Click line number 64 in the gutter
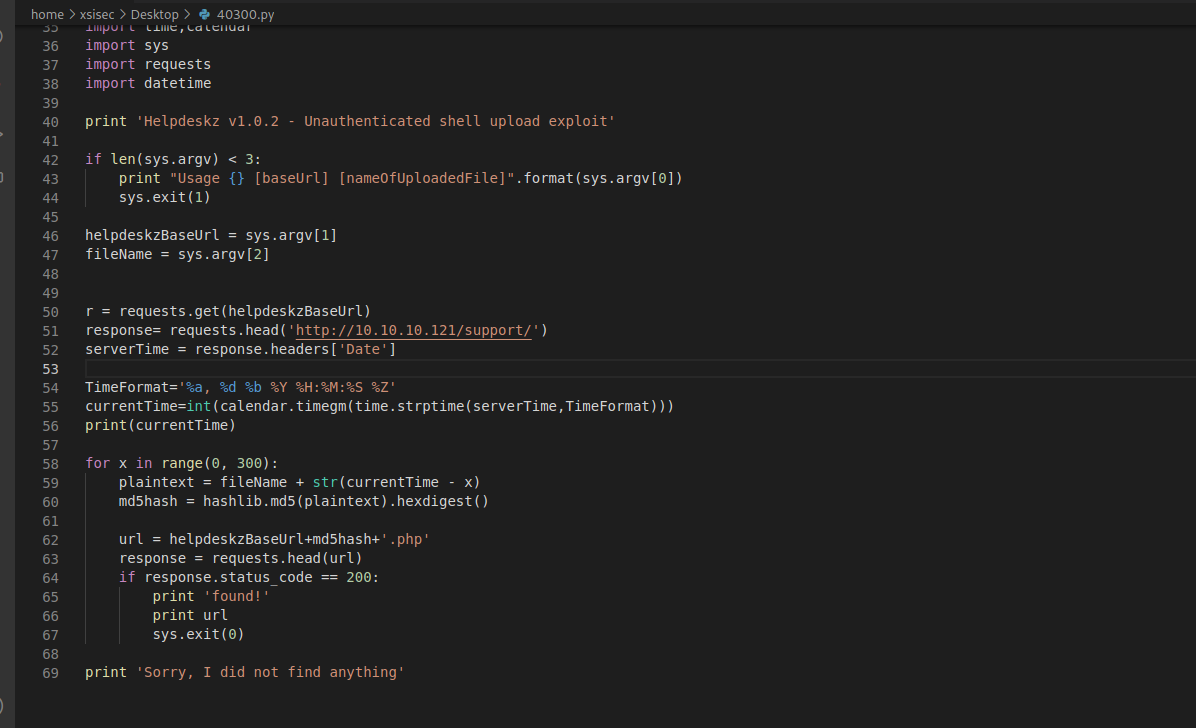Screen dimensions: 1196x728 (50, 578)
